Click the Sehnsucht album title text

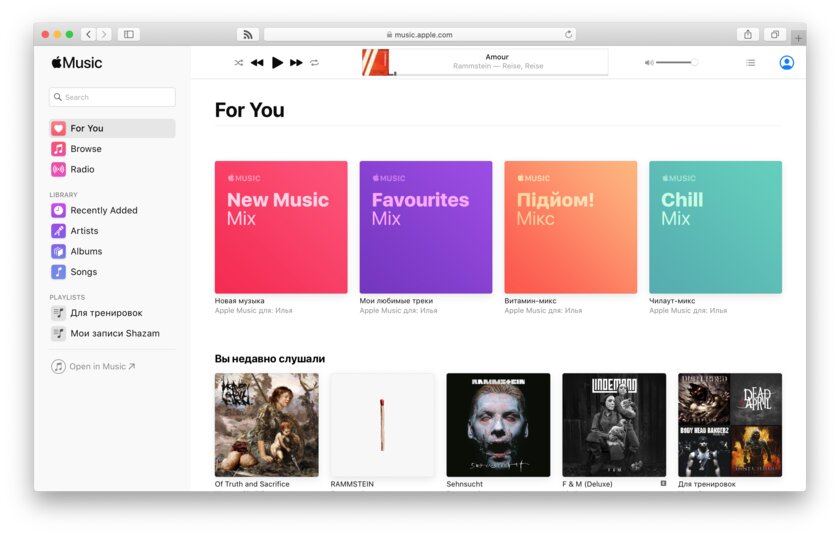(464, 484)
